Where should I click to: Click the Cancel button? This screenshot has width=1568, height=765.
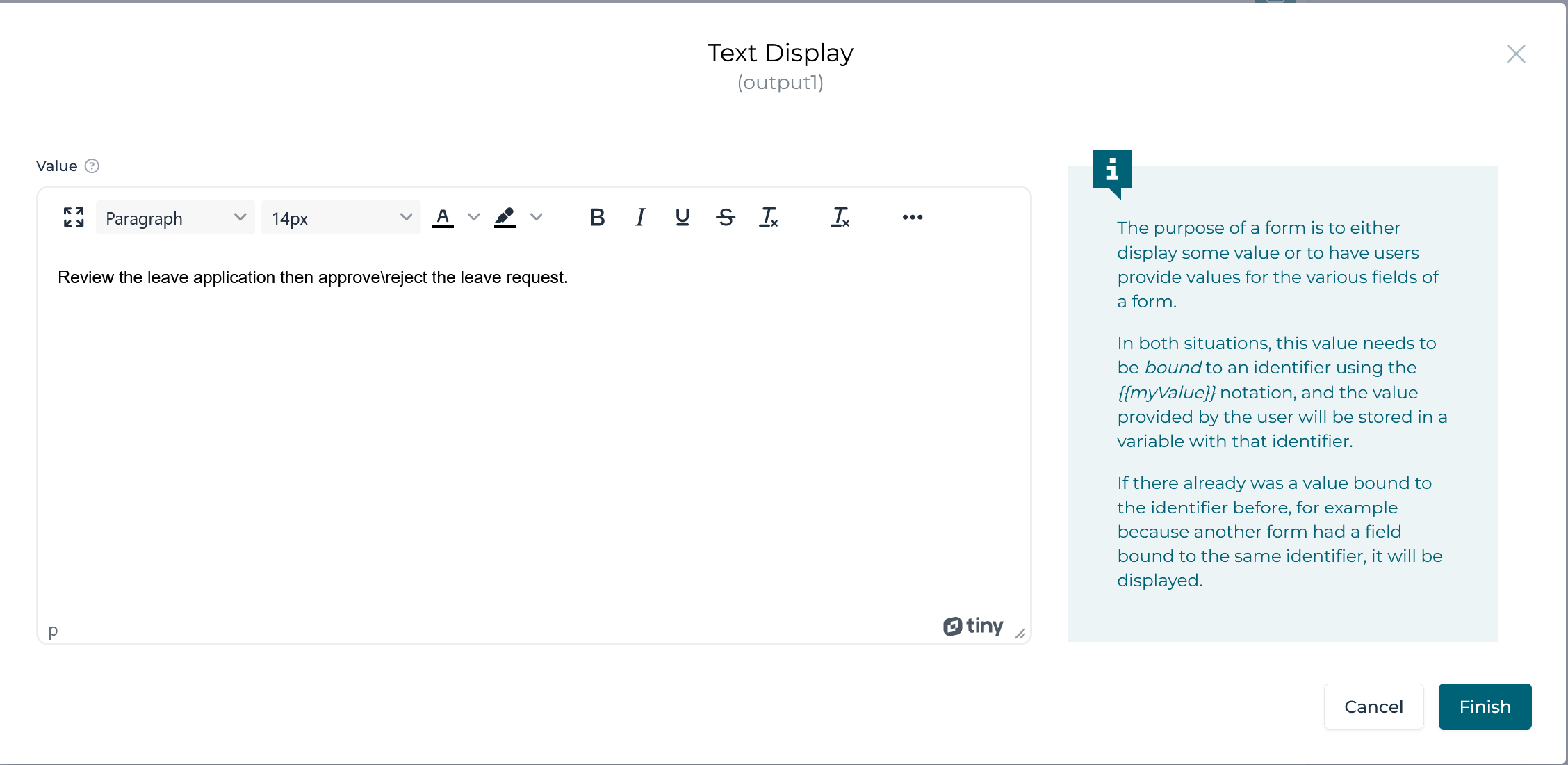(x=1373, y=707)
